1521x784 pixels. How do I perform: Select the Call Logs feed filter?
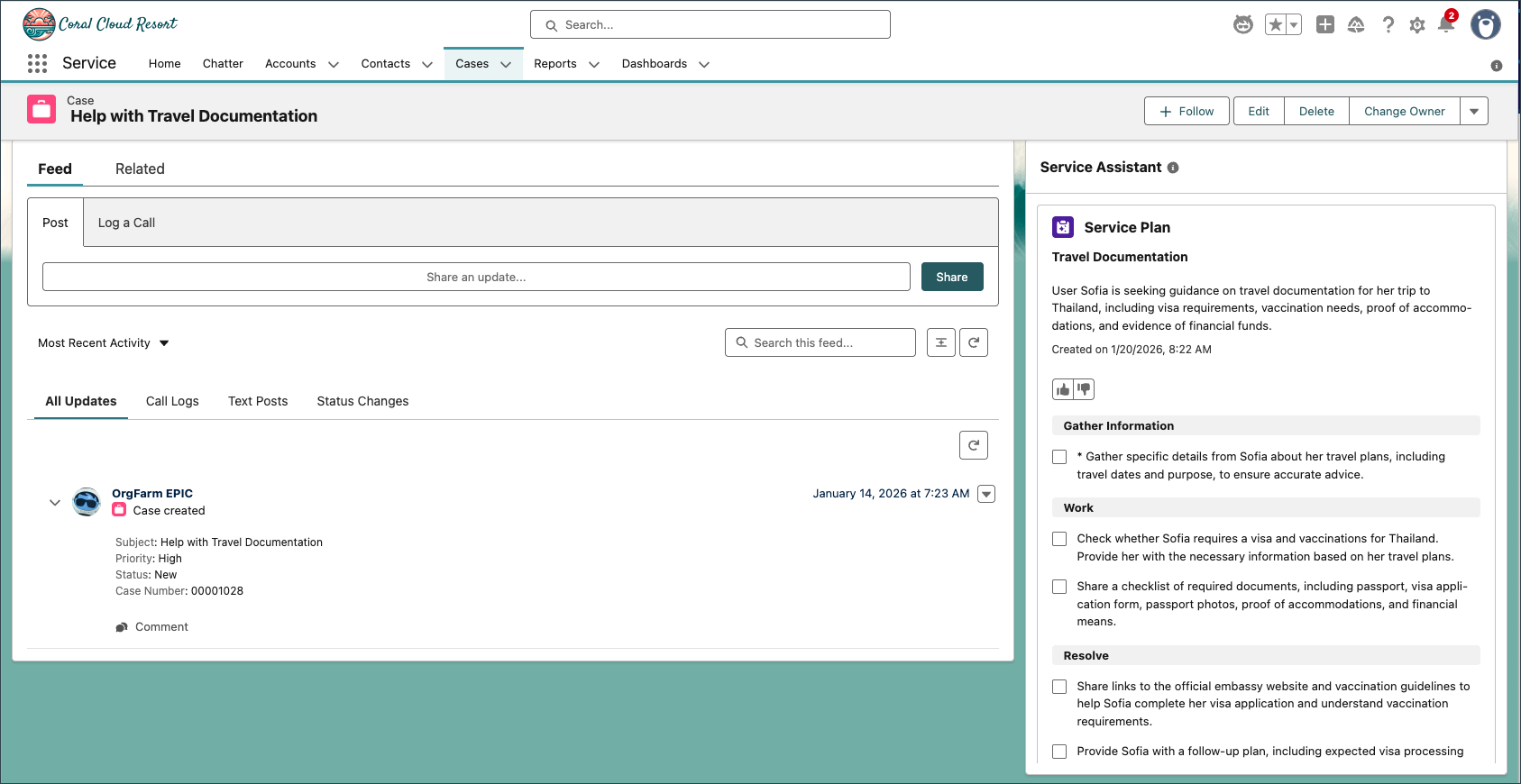click(172, 401)
